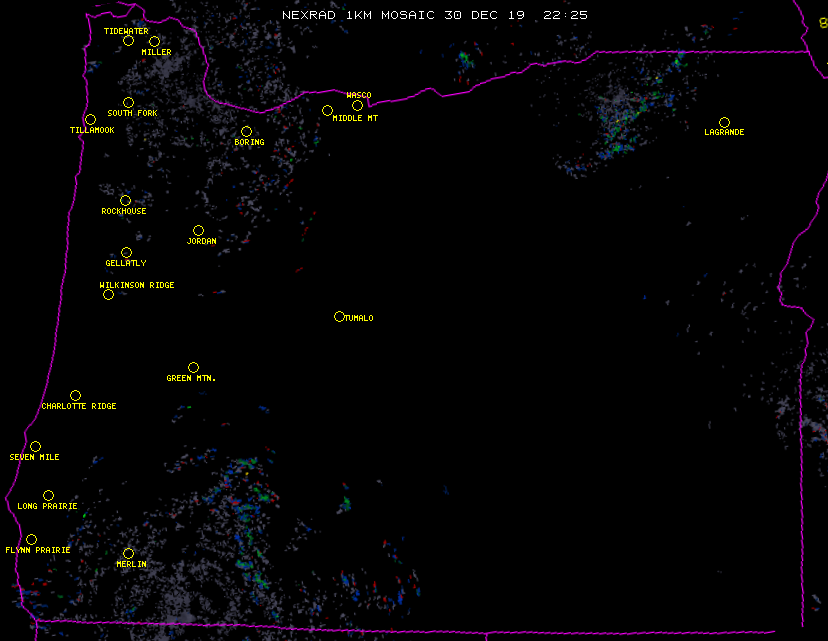The width and height of the screenshot is (828, 641).
Task: Select the Tillamook station circle
Action: point(90,119)
